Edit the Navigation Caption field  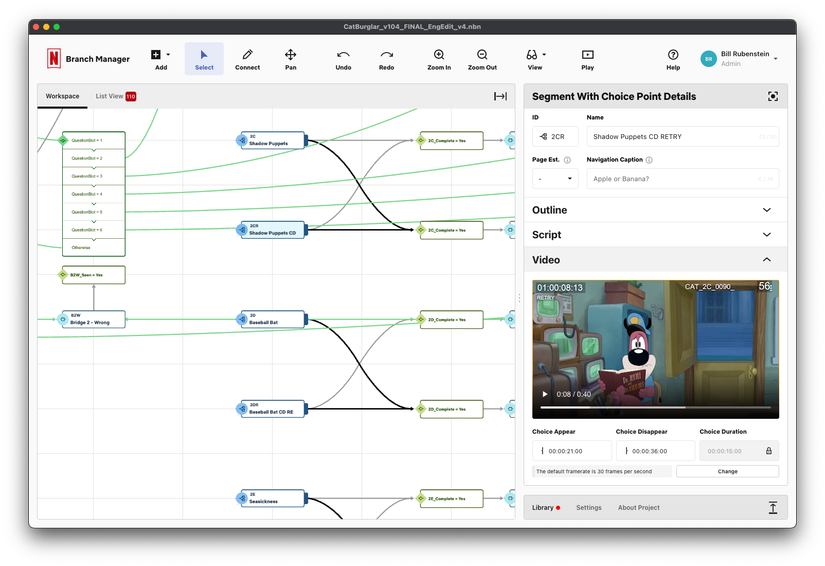[x=682, y=178]
